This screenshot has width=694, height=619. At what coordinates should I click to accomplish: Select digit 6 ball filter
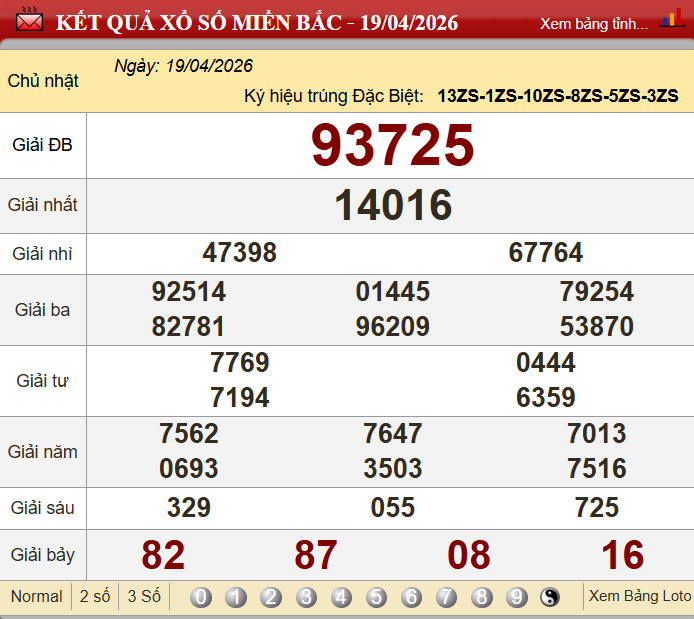pyautogui.click(x=411, y=597)
